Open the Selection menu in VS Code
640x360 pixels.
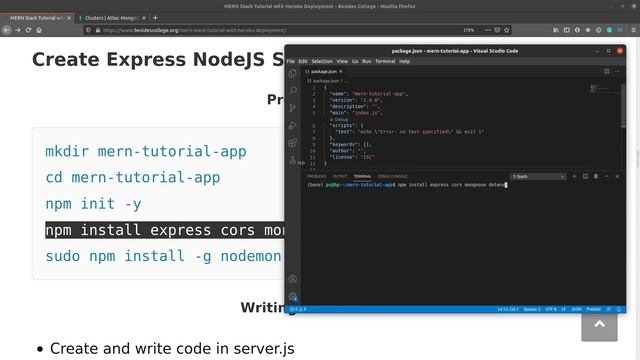(322, 61)
